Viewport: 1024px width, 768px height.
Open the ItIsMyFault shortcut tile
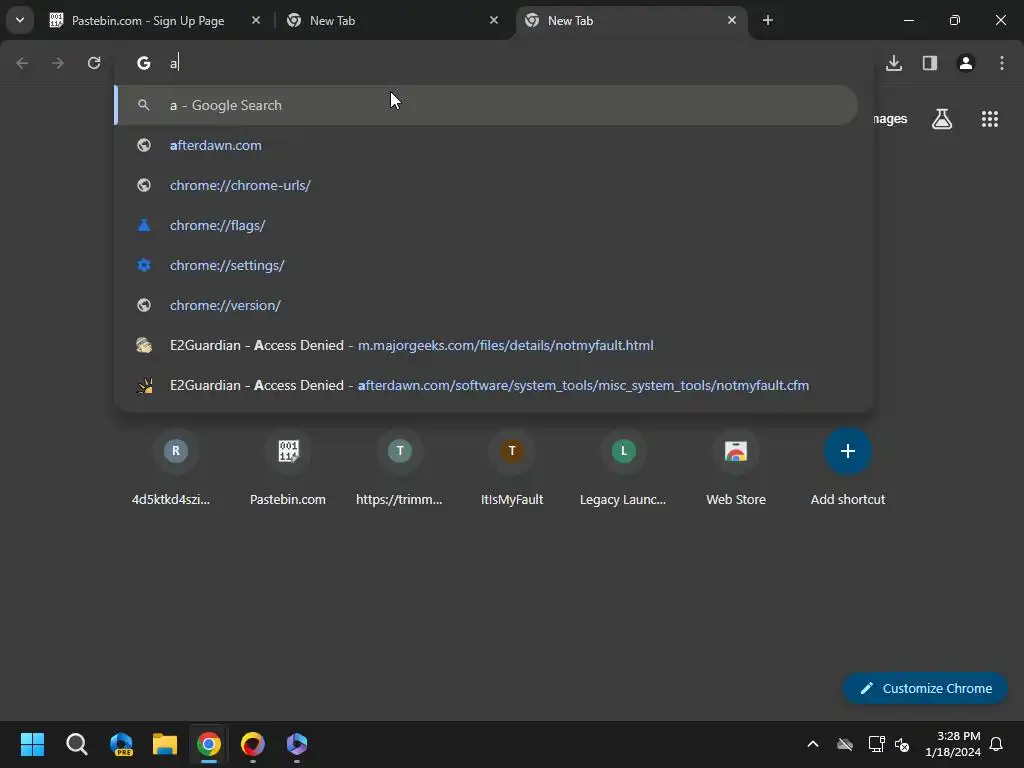512,468
